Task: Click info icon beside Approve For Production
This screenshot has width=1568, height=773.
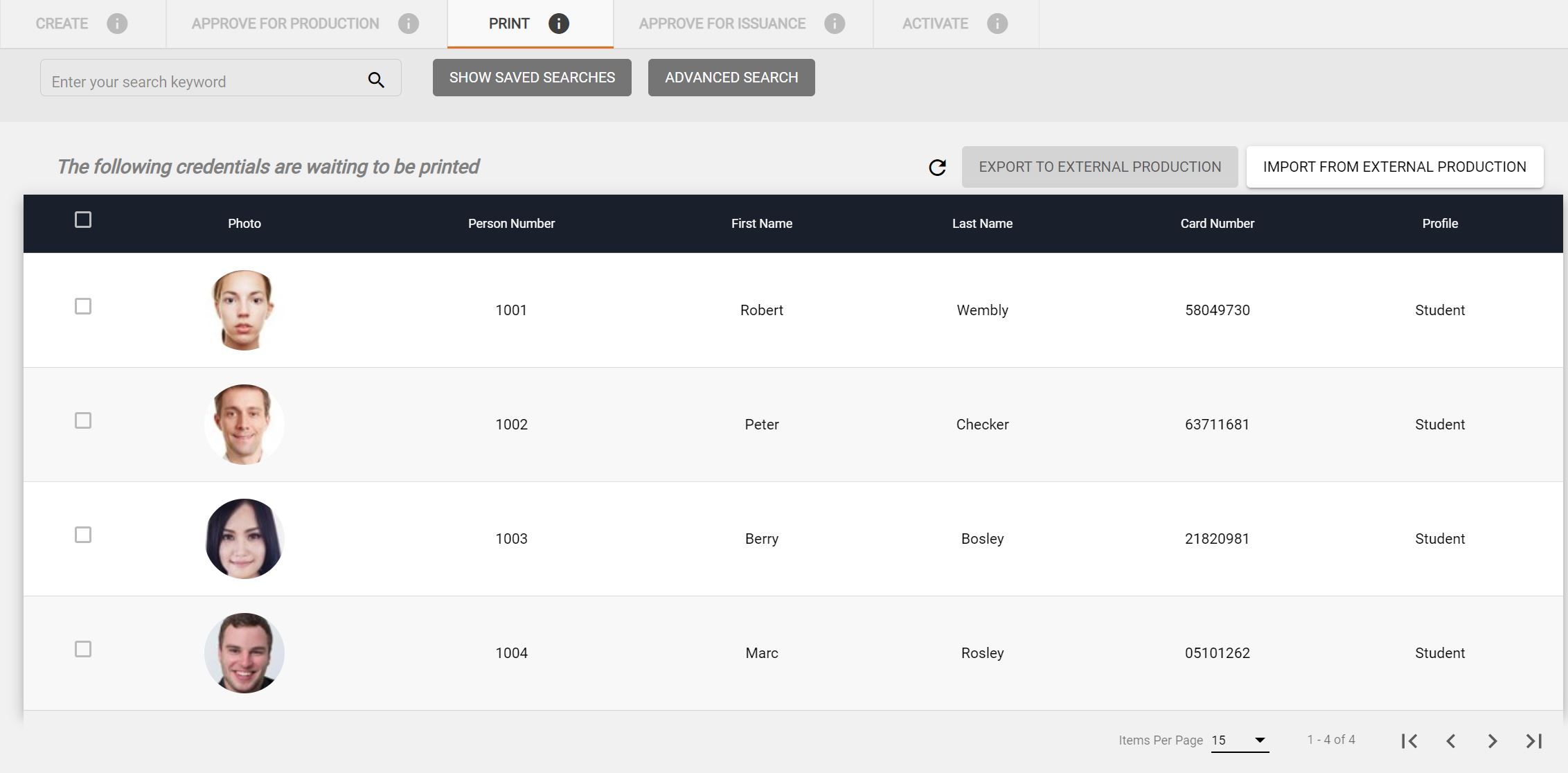Action: (409, 24)
